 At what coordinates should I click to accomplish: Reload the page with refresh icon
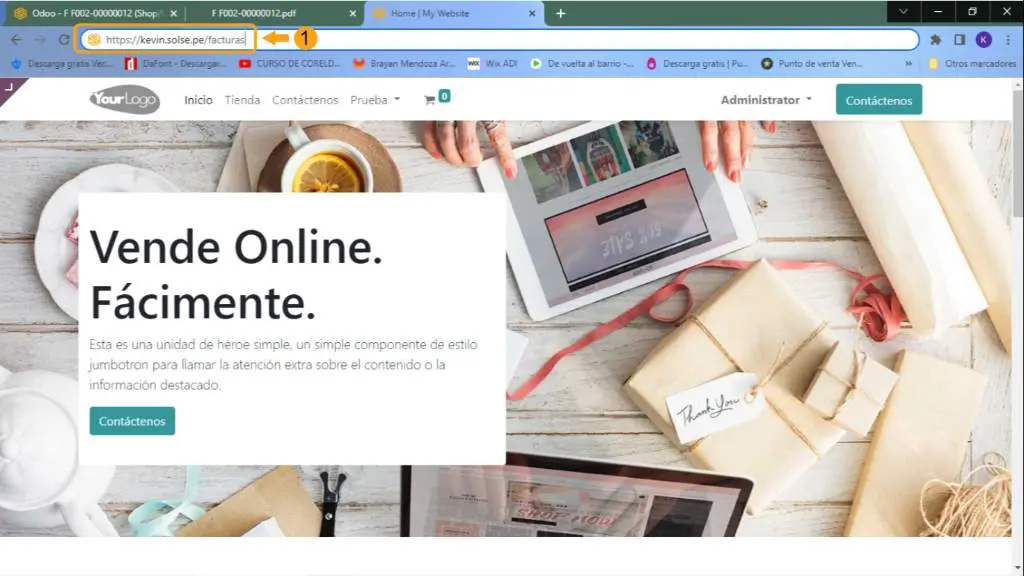[64, 40]
